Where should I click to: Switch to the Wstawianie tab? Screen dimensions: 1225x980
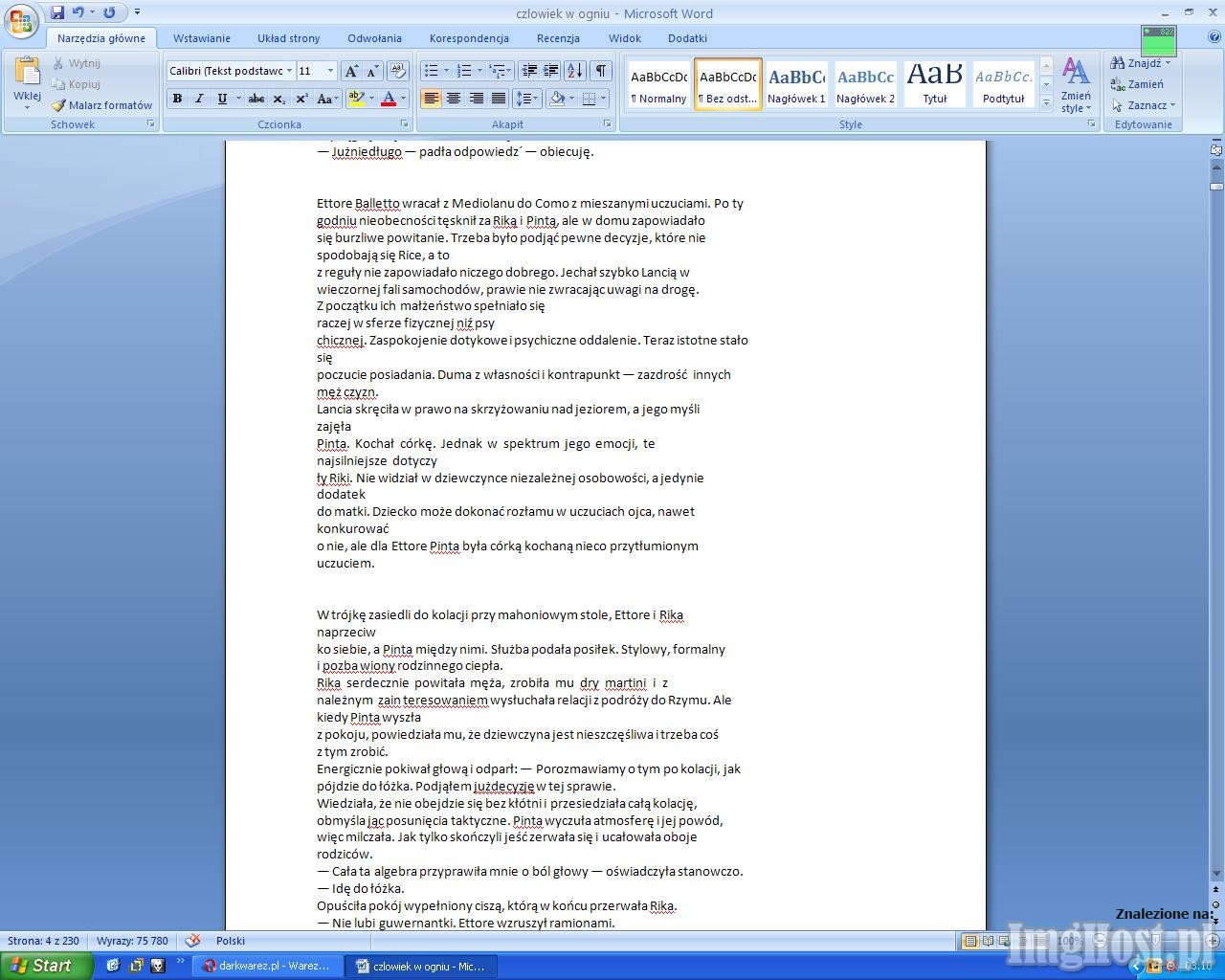pos(202,38)
